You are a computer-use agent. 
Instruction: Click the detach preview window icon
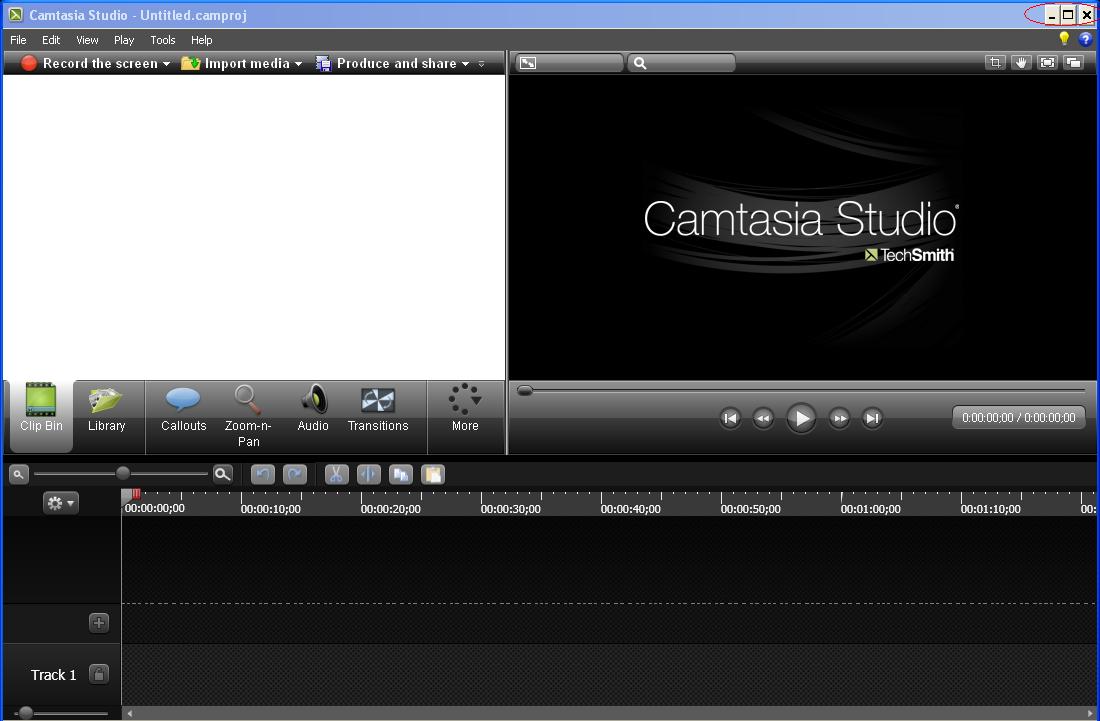pos(1073,63)
